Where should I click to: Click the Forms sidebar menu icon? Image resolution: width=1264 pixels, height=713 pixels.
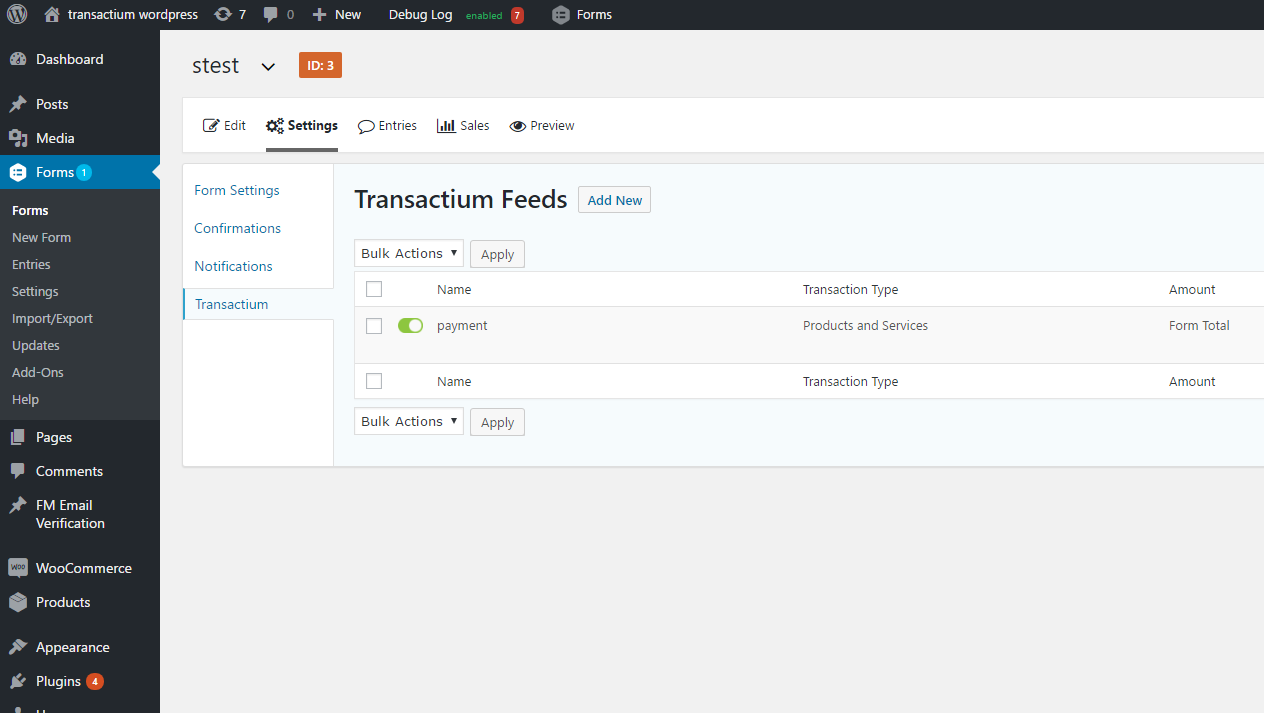(18, 172)
